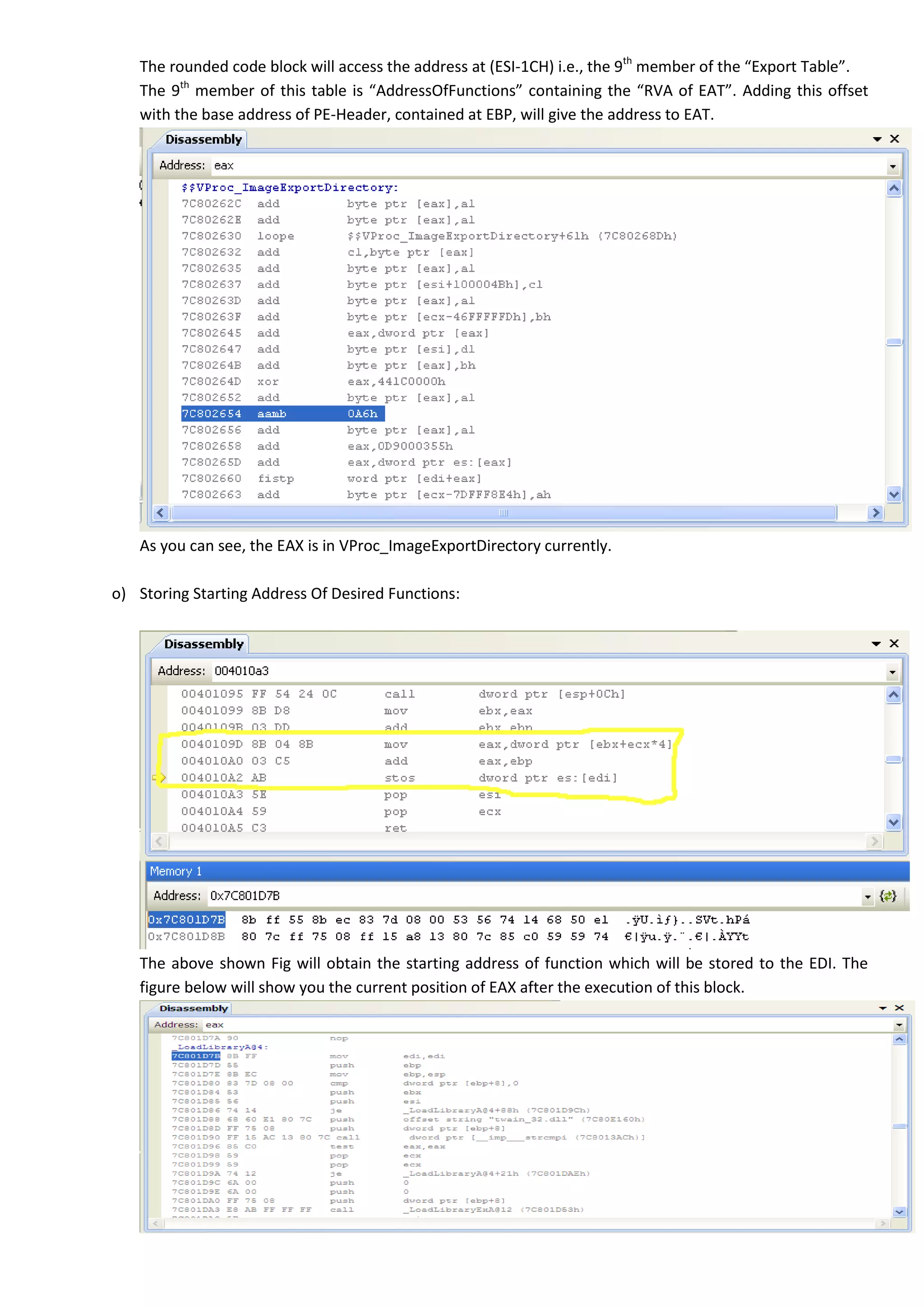This screenshot has height=1307, width=924.
Task: Open window position menu of second Disassembly panel
Action: [x=876, y=643]
